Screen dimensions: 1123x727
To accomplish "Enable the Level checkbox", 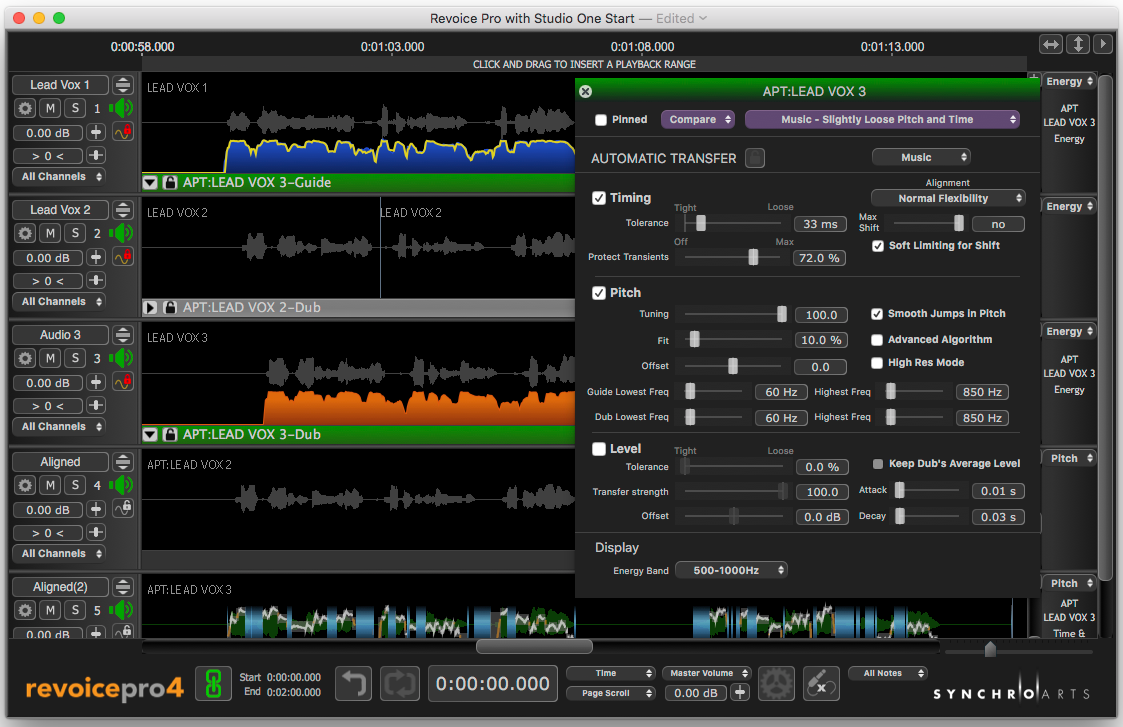I will (x=599, y=449).
